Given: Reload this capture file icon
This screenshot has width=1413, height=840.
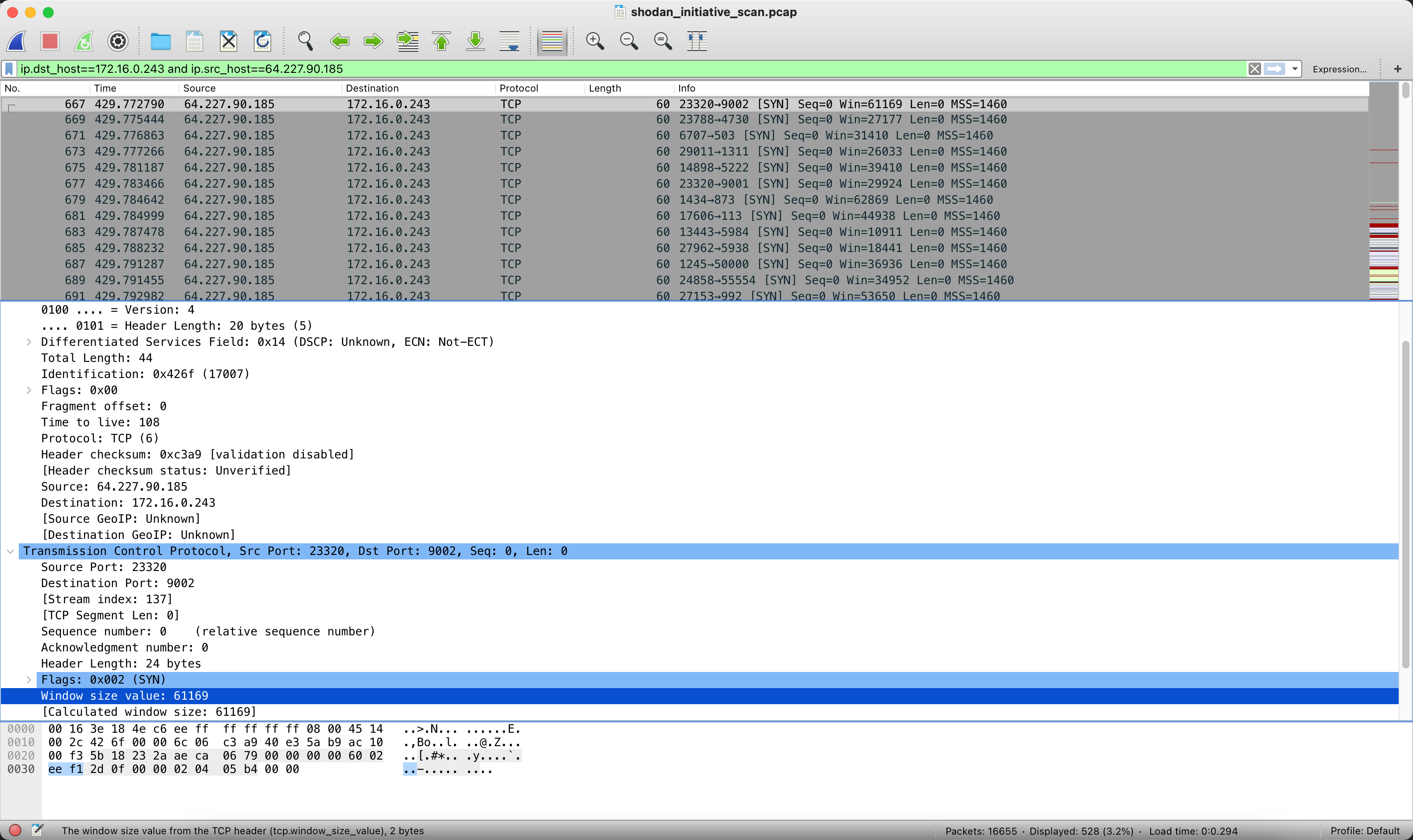Looking at the screenshot, I should [x=263, y=41].
